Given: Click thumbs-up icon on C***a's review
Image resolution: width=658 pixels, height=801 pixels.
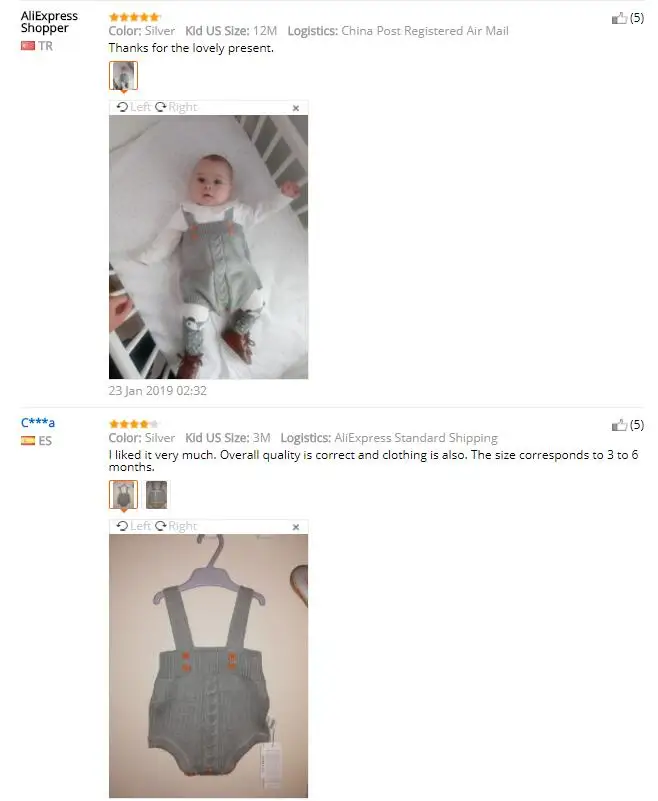Looking at the screenshot, I should tap(619, 425).
